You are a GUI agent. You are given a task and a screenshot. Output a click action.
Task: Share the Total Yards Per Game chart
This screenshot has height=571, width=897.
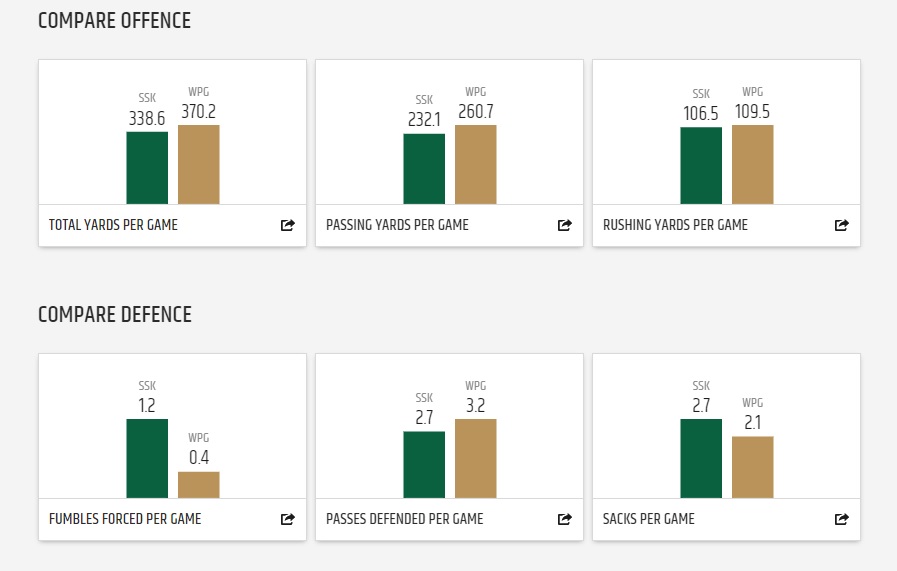point(288,225)
